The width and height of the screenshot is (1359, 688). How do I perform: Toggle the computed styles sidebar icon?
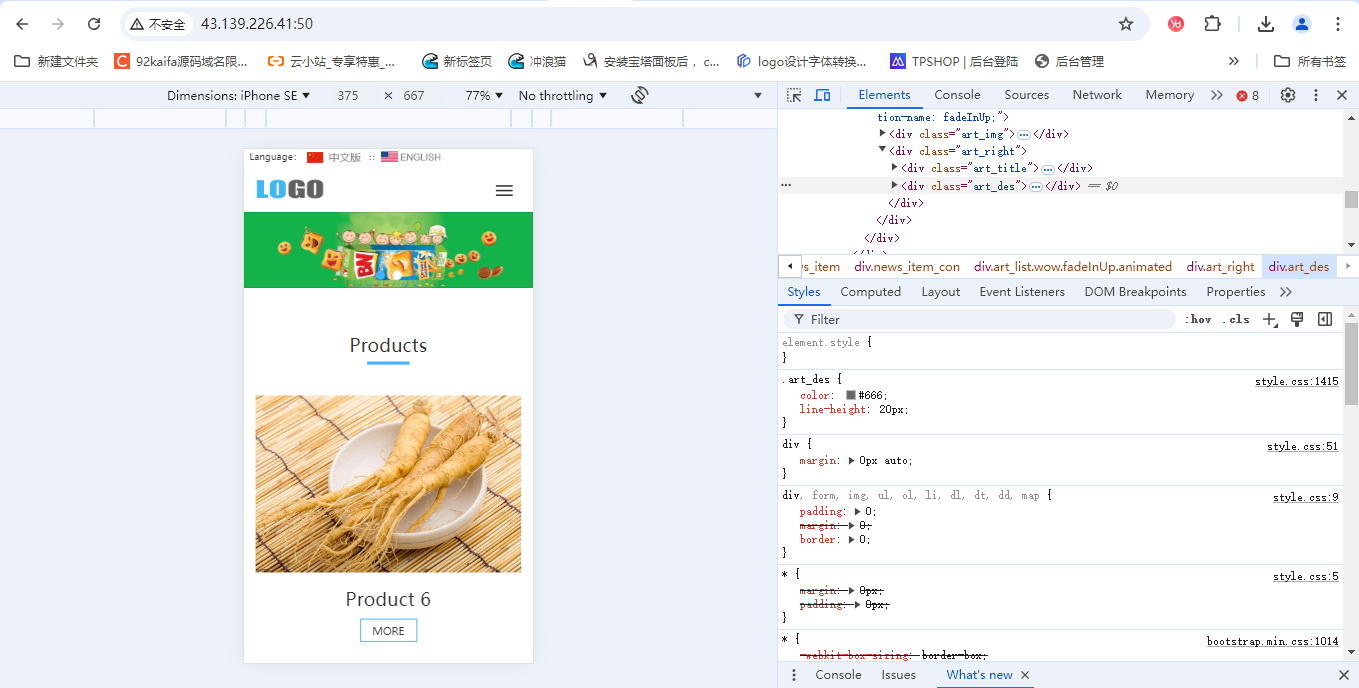point(1325,319)
